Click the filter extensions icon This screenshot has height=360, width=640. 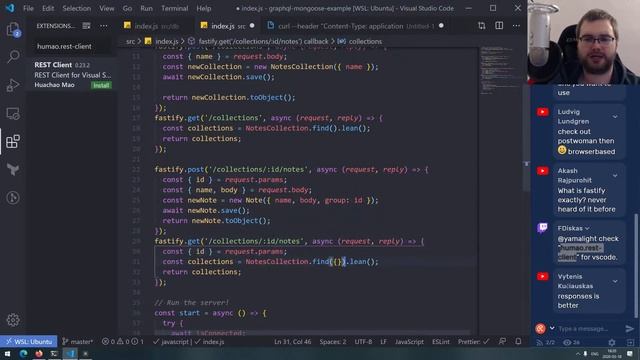(x=87, y=26)
